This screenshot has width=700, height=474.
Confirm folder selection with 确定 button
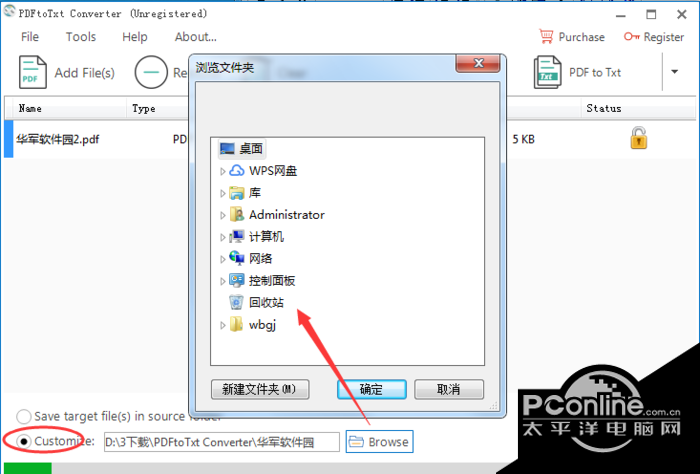pos(371,389)
